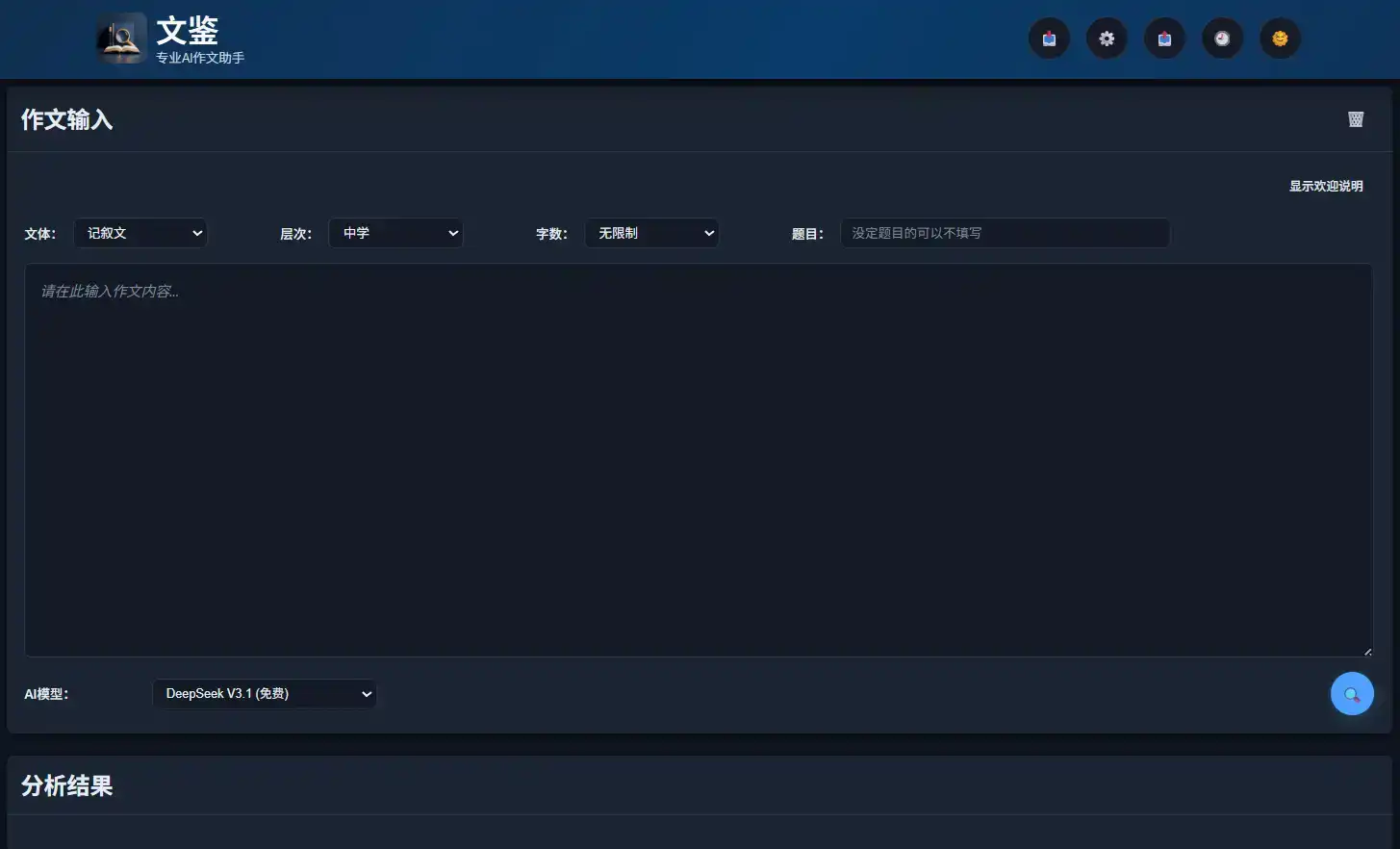Expand the 层次 dropdown showing 中学
The image size is (1400, 849).
[x=395, y=233]
